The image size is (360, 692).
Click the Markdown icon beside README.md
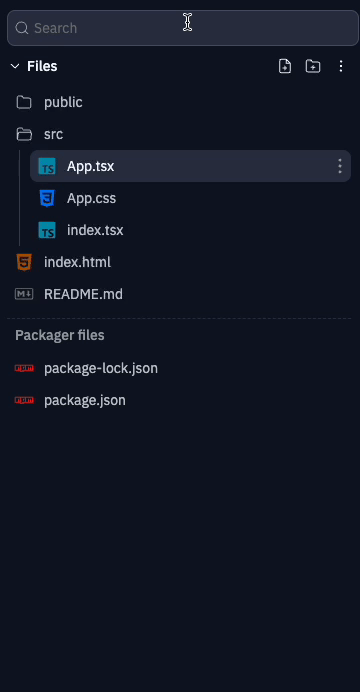(x=24, y=294)
